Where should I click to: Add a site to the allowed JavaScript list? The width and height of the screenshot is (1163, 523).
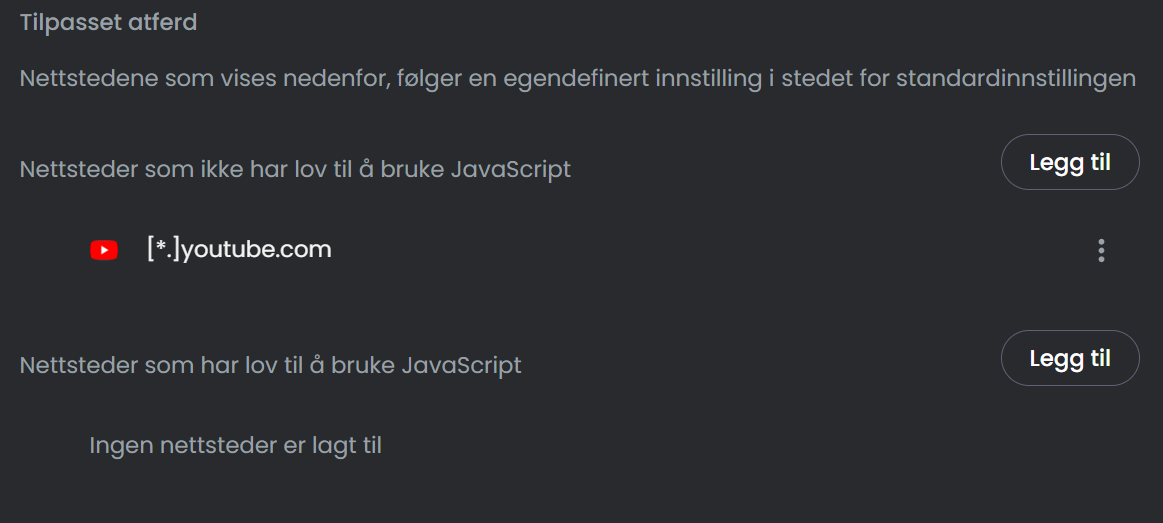click(1070, 358)
